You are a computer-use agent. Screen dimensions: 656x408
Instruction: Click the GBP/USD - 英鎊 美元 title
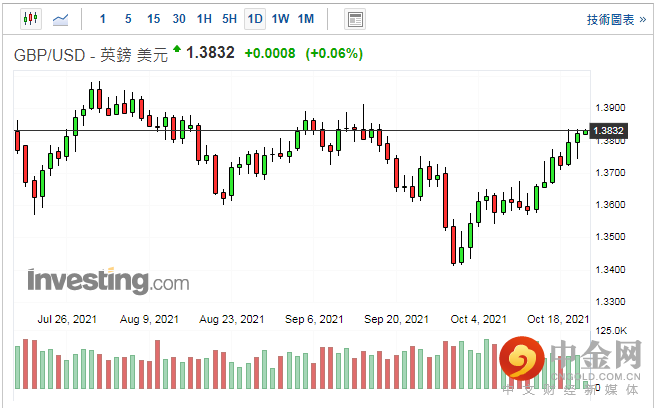(x=91, y=55)
